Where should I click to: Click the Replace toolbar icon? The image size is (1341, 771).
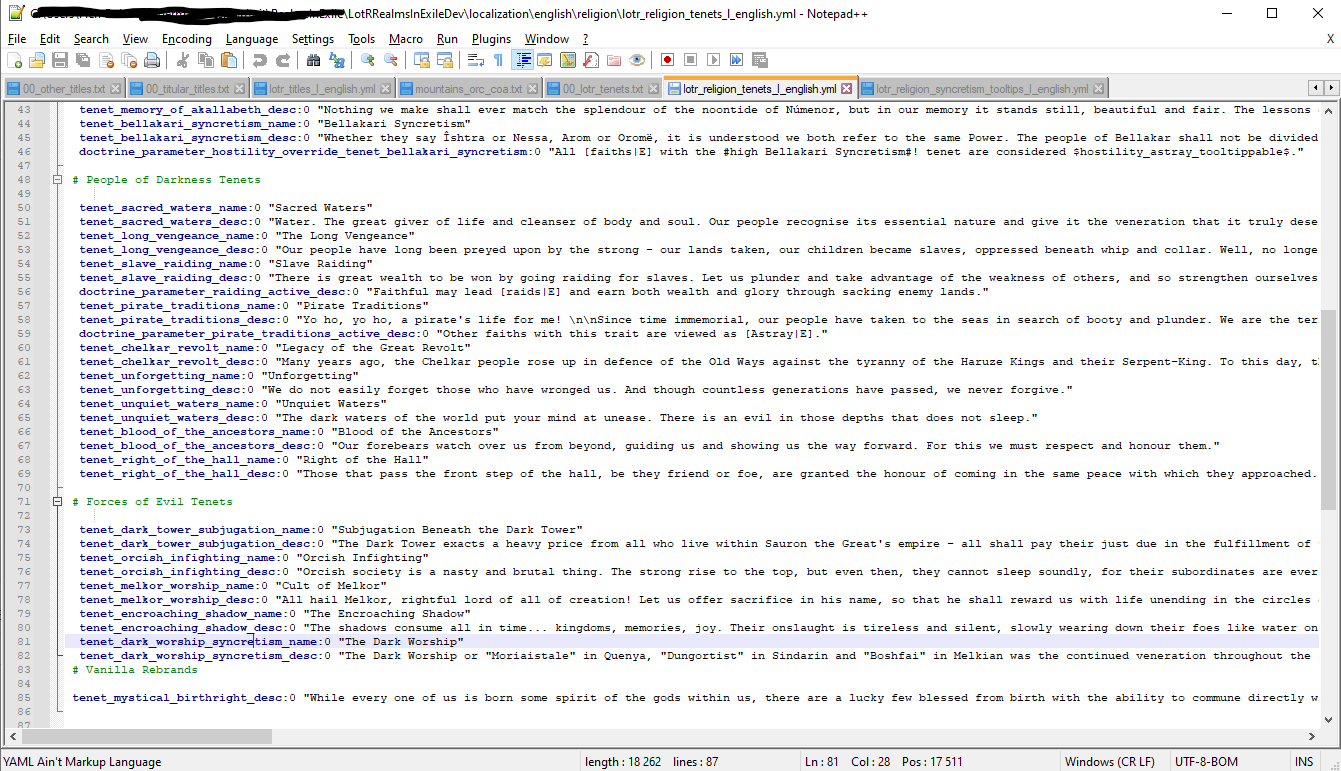[337, 60]
